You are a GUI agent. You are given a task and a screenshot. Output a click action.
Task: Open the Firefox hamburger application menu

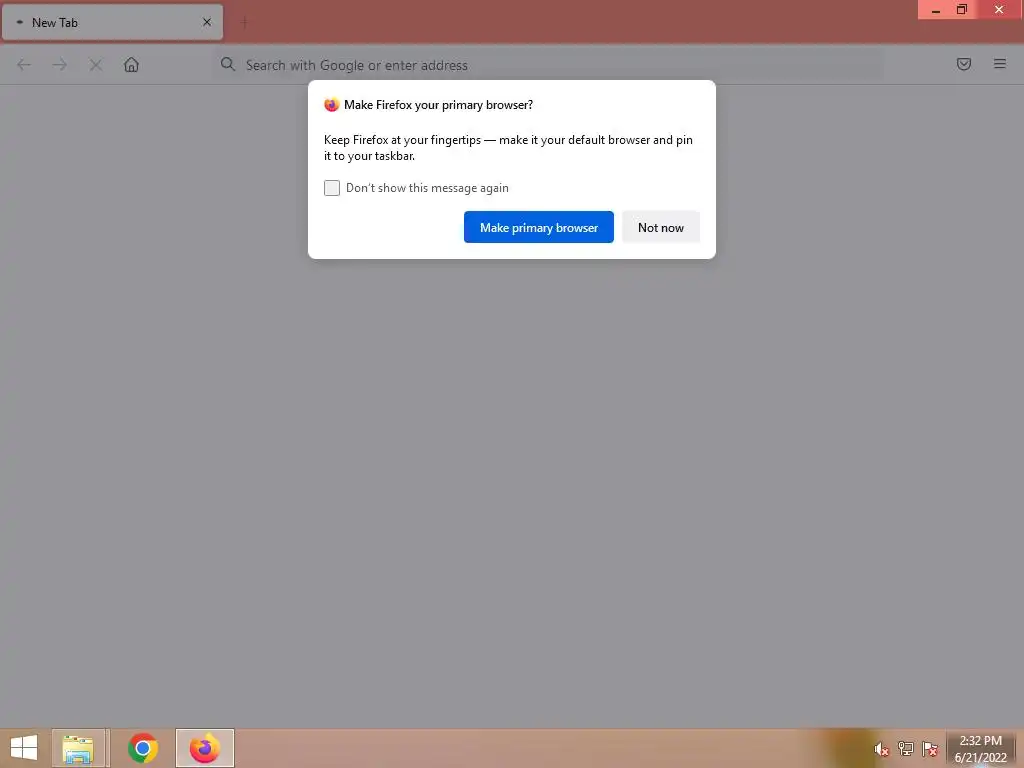1000,64
